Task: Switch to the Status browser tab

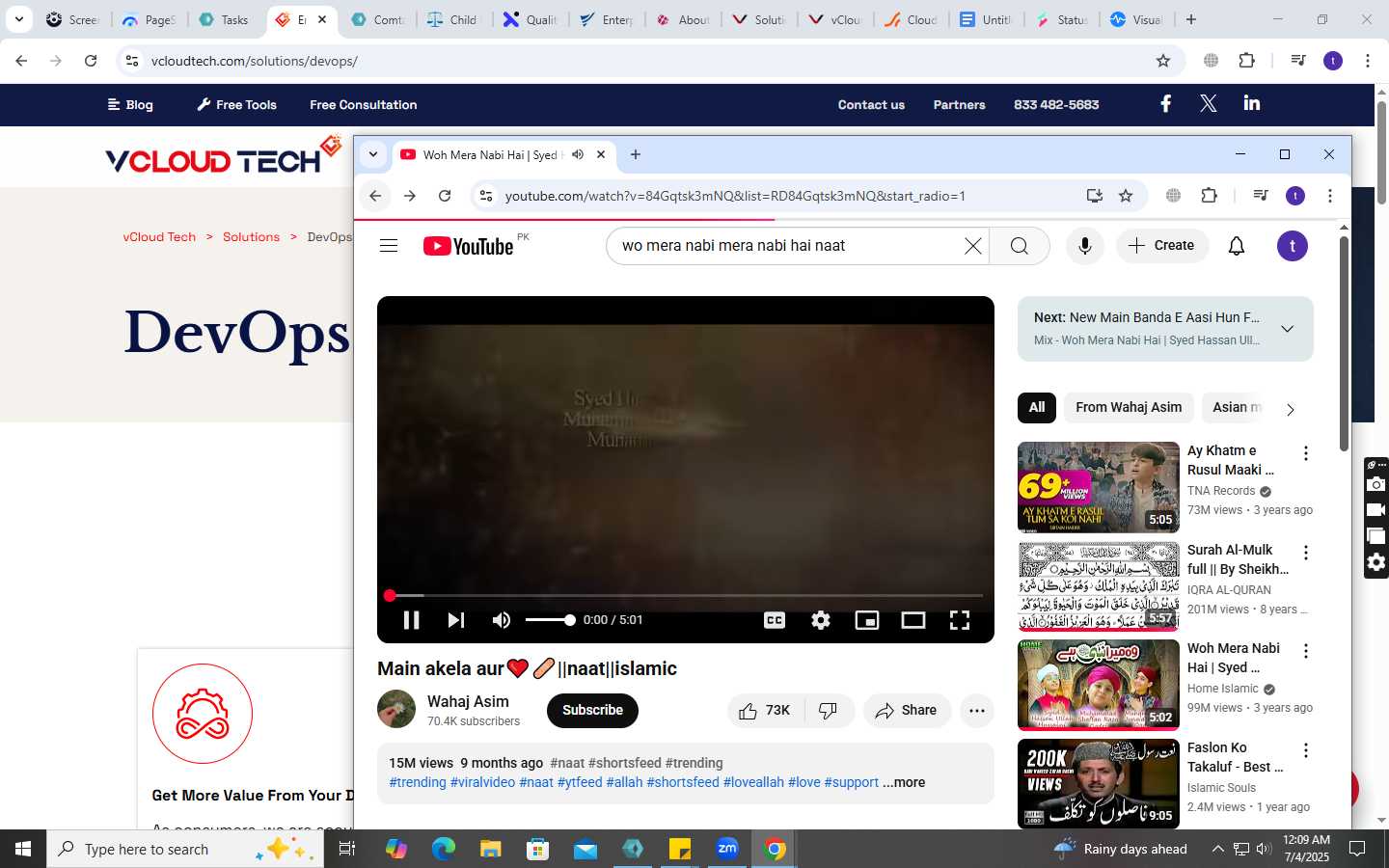Action: click(1062, 19)
